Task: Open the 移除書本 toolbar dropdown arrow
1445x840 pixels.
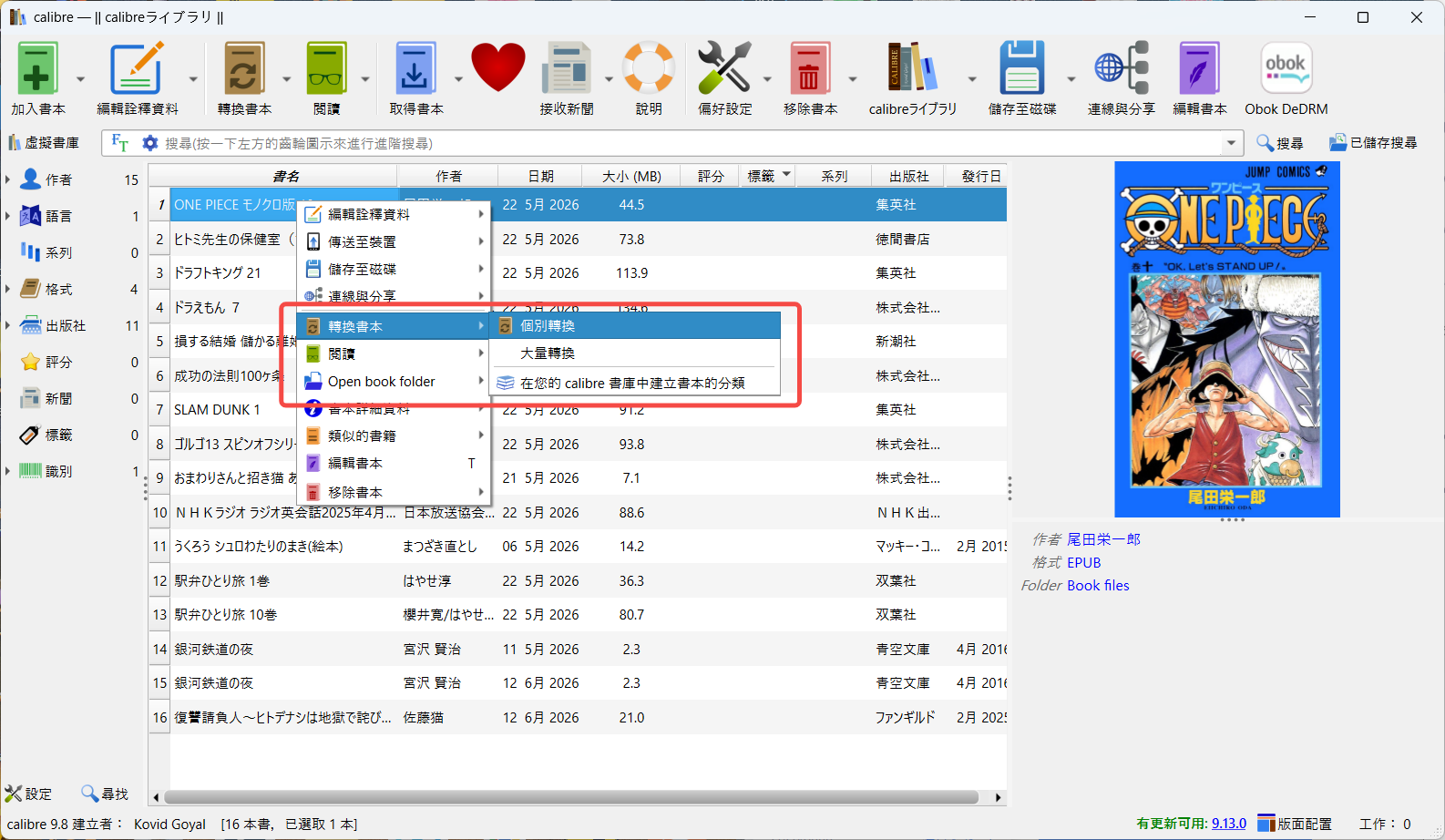Action: pos(853,79)
